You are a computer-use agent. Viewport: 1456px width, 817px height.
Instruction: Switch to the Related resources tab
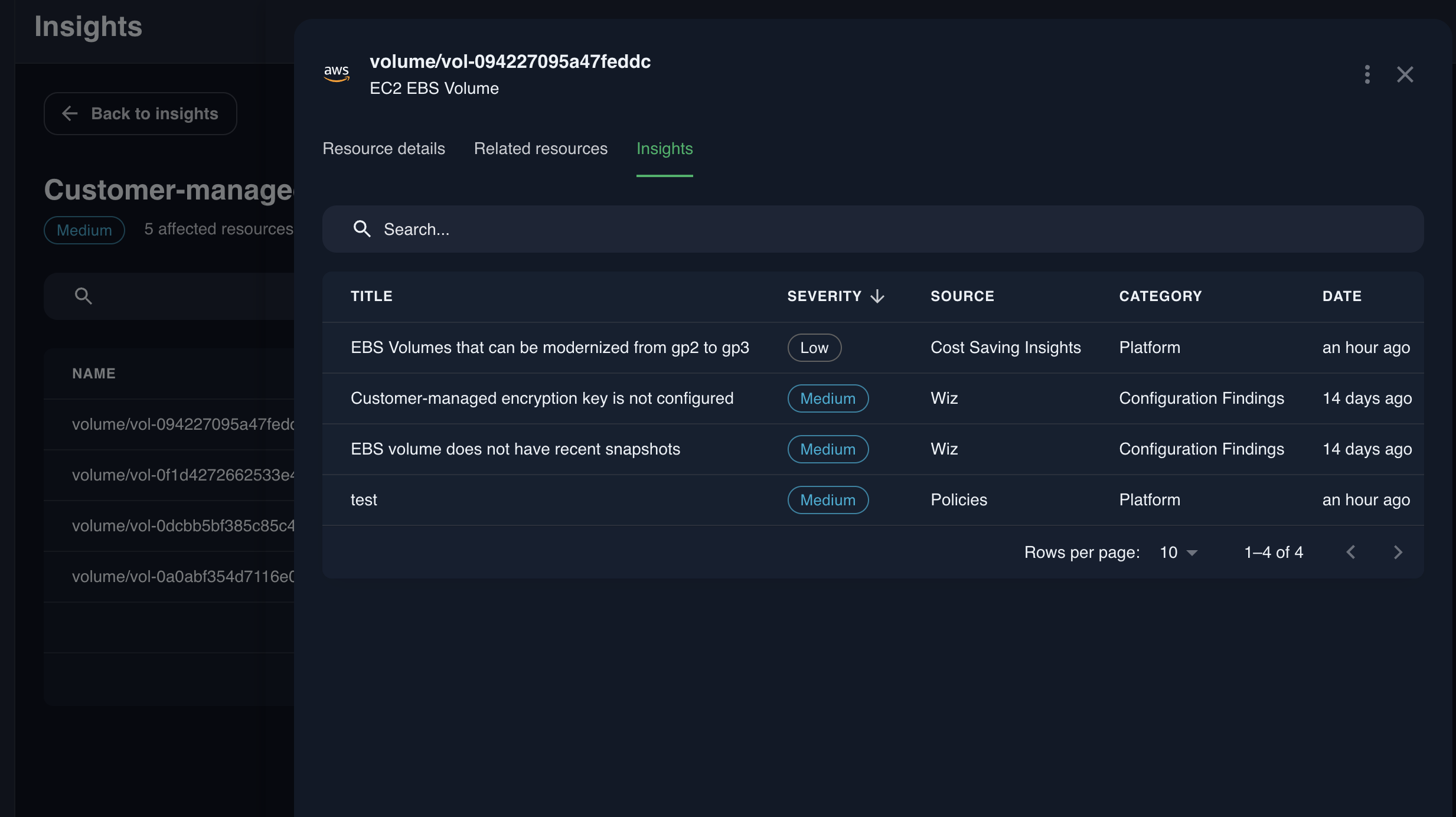[x=541, y=149]
